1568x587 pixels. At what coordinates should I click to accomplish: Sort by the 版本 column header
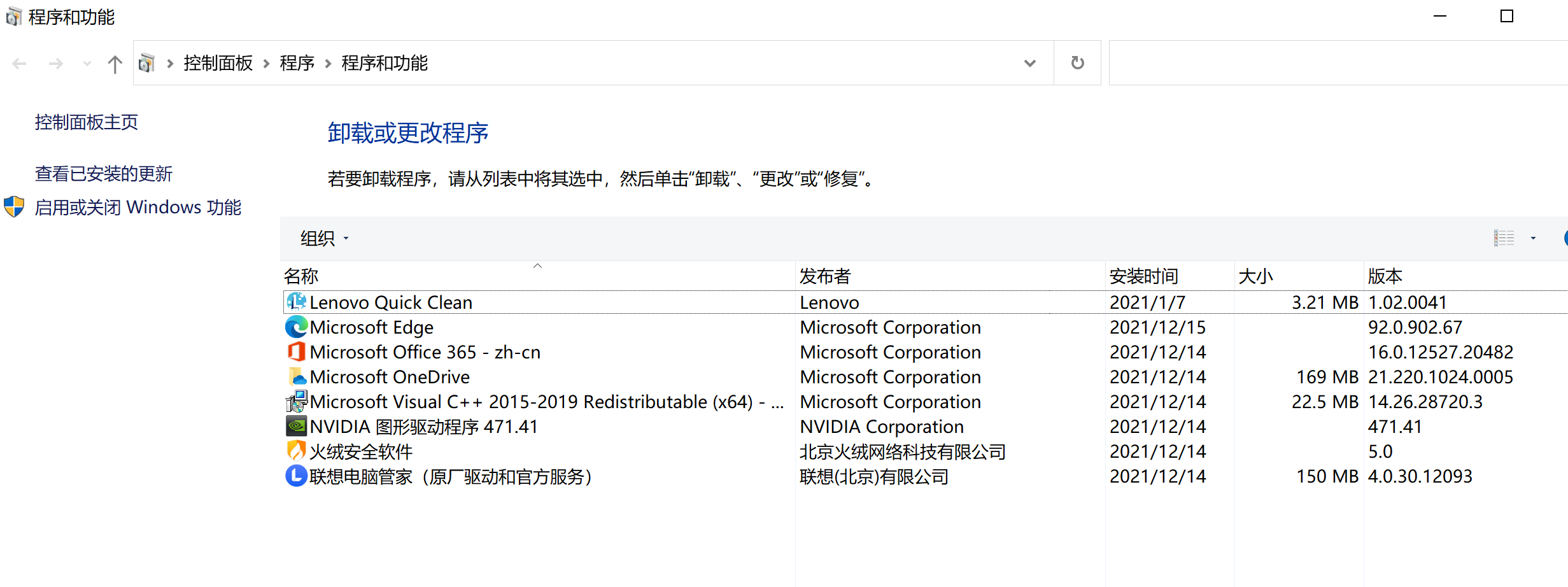(x=1466, y=276)
